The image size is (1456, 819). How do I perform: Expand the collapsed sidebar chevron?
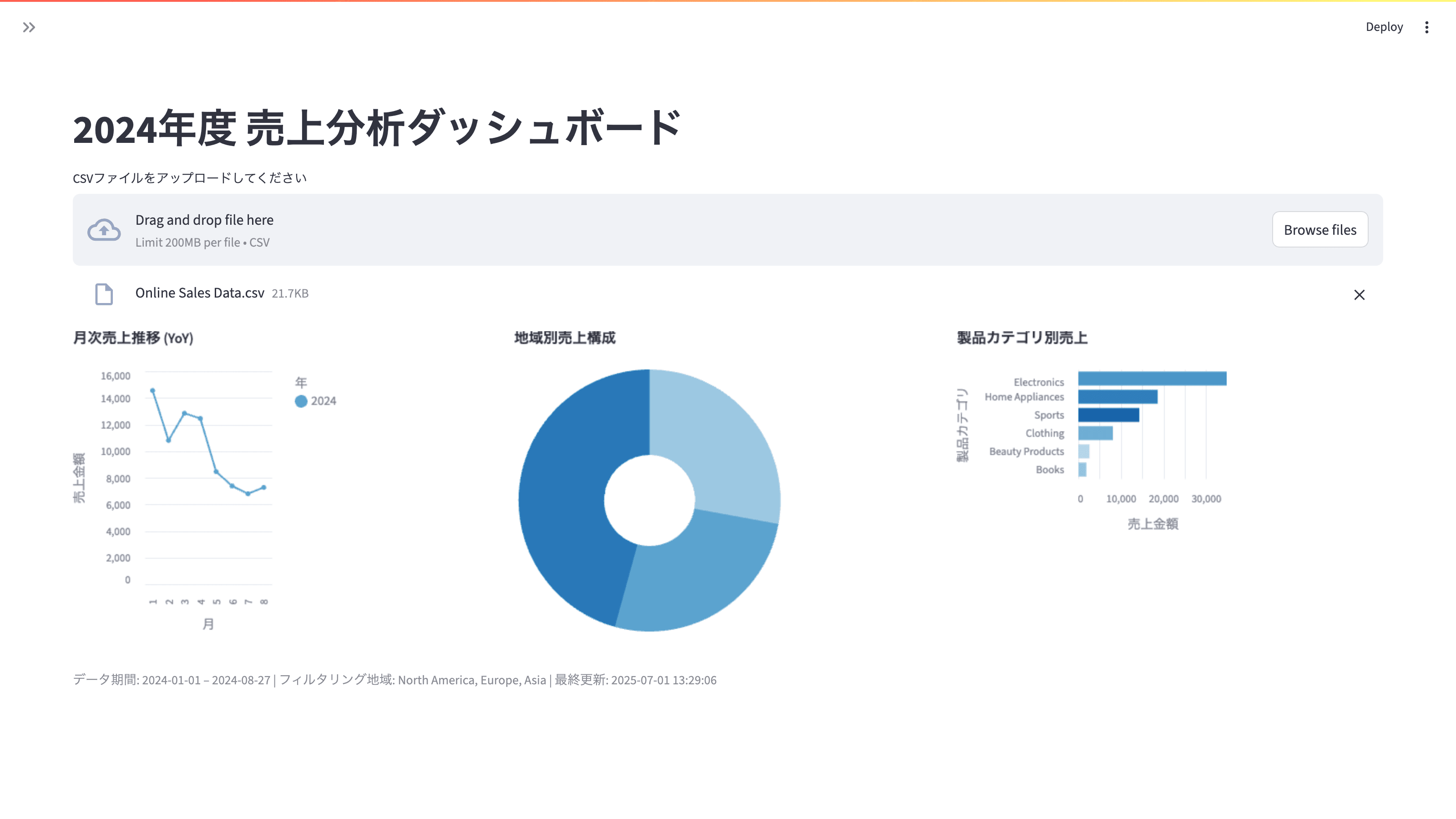click(x=29, y=26)
